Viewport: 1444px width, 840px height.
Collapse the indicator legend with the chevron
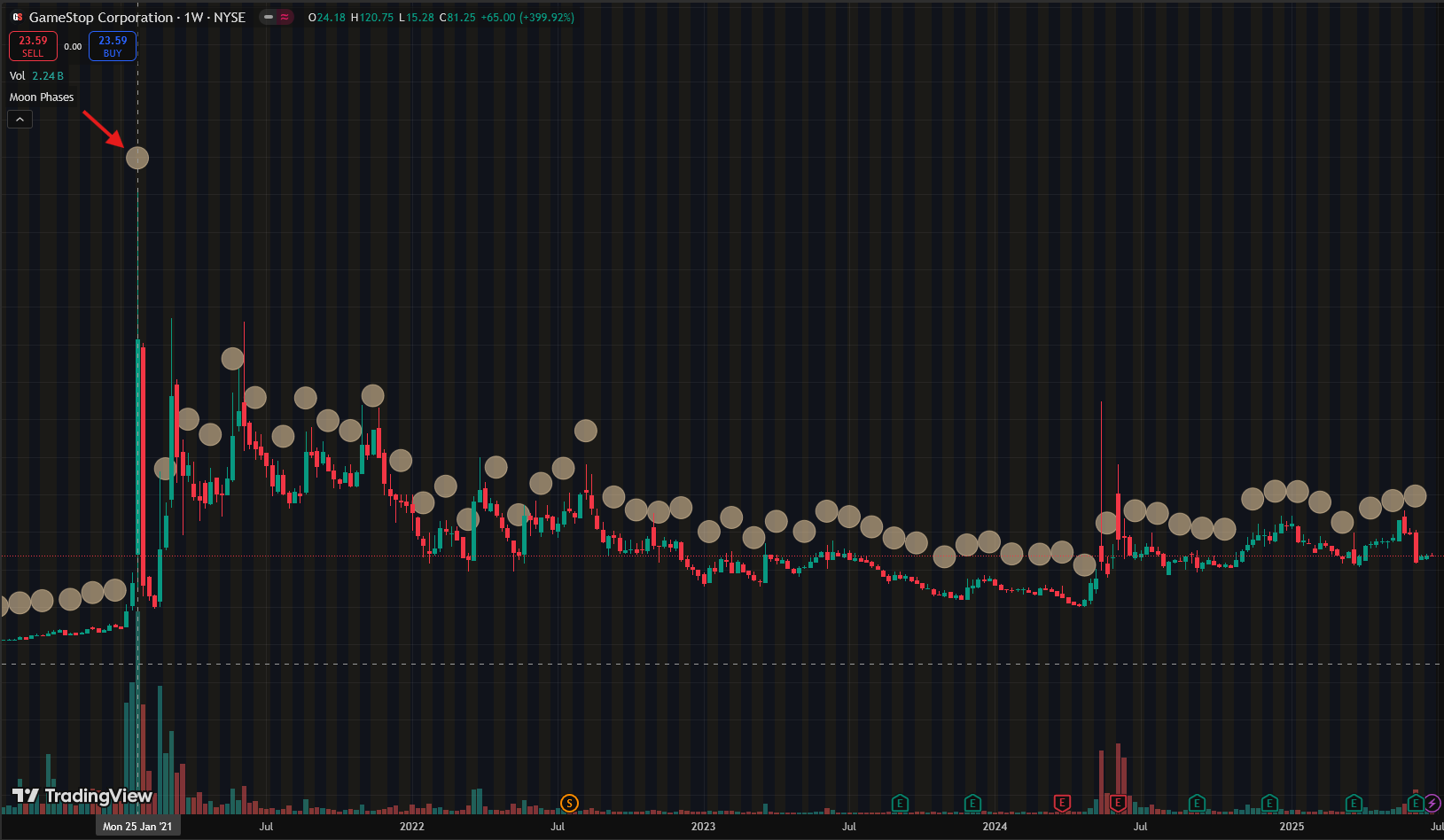tap(20, 120)
